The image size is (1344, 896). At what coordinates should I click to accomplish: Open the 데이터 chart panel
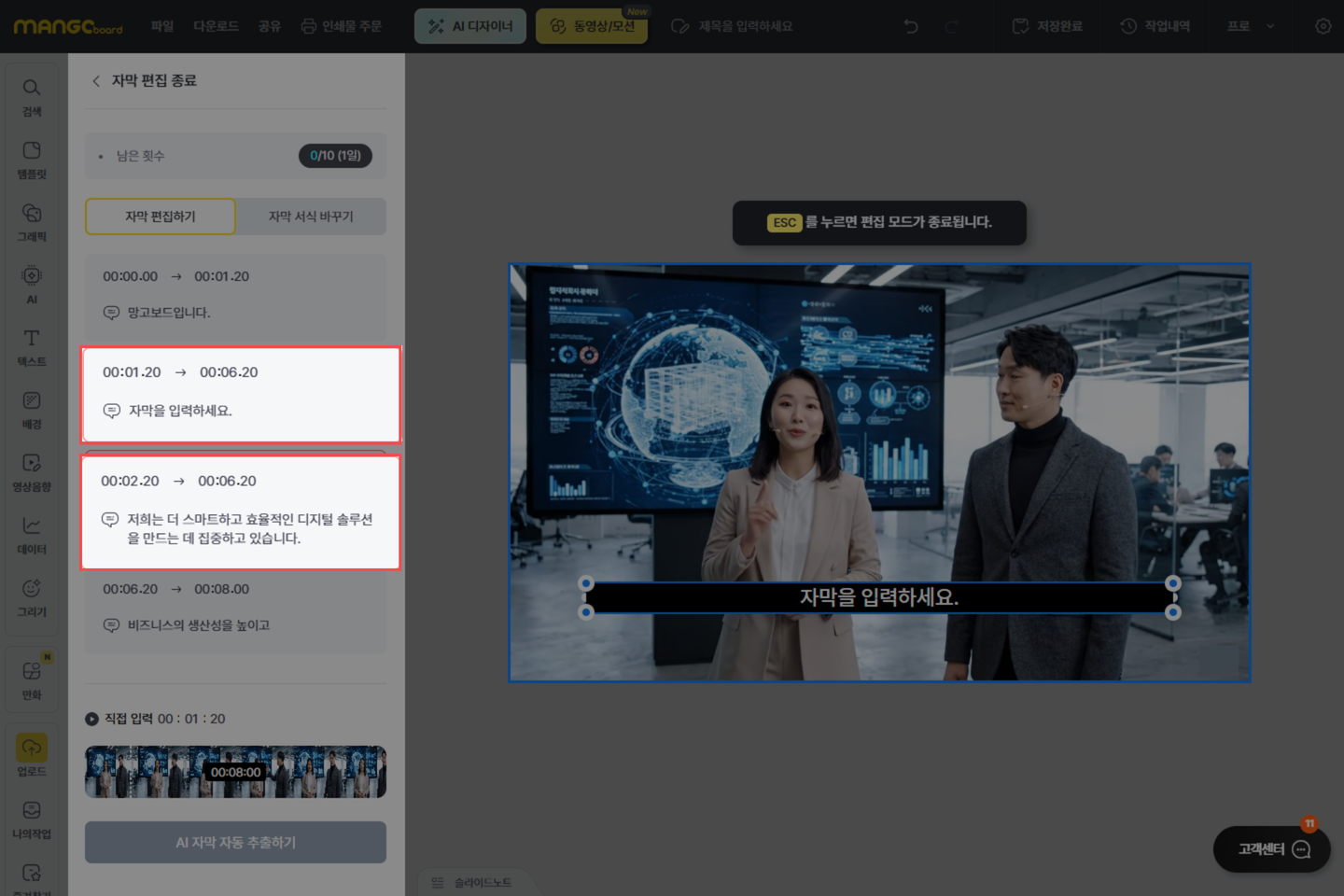32,534
